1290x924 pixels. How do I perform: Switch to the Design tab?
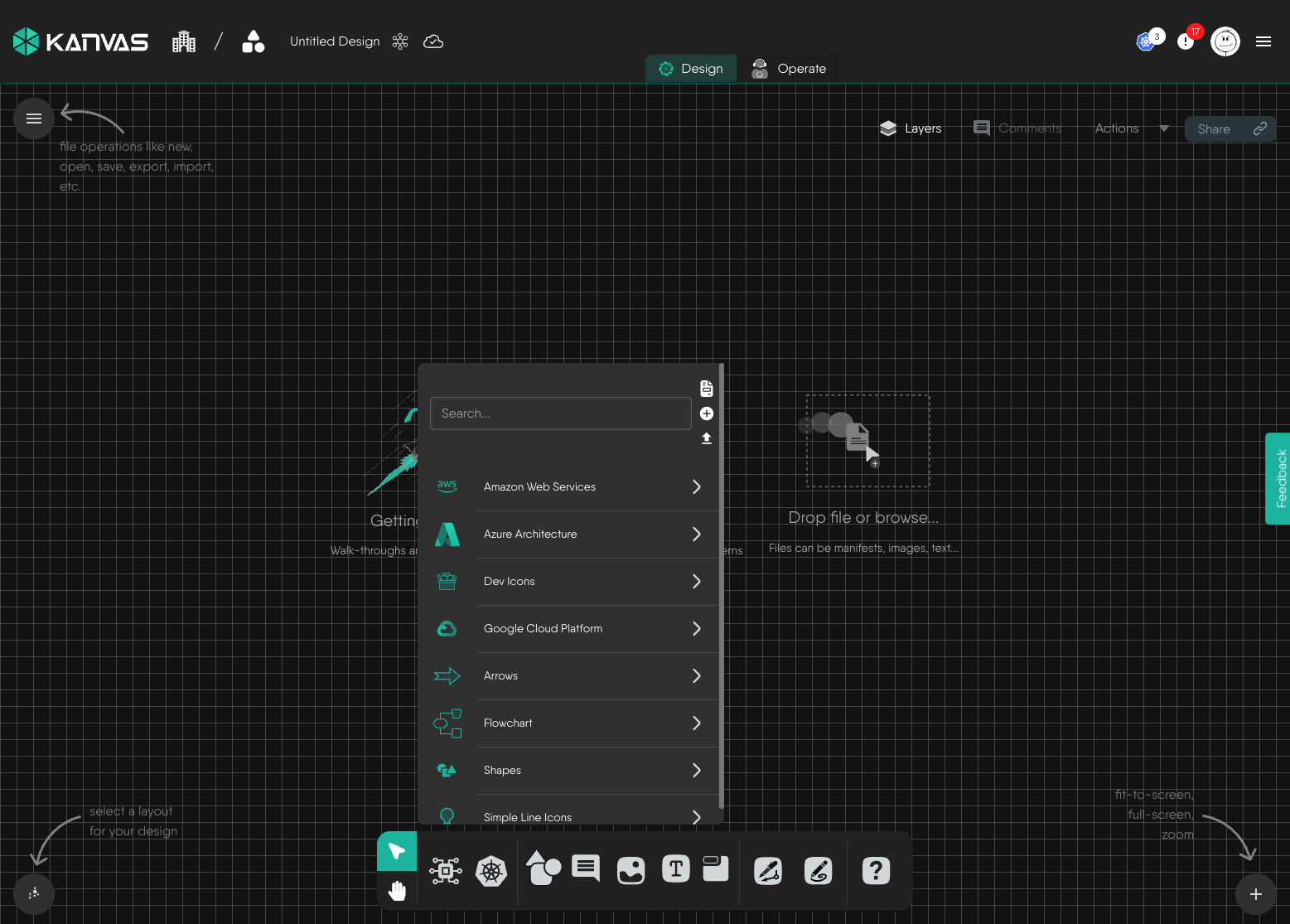point(691,69)
